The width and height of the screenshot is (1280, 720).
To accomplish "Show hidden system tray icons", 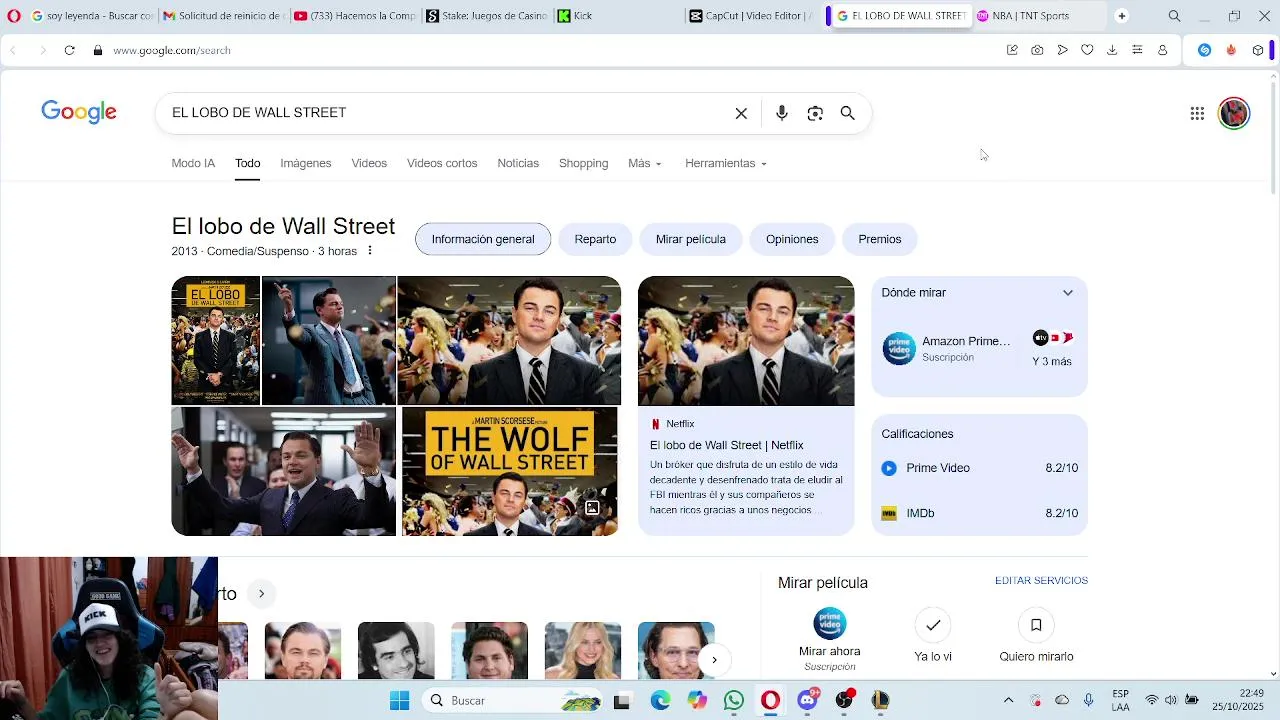I will pyautogui.click(x=1008, y=700).
